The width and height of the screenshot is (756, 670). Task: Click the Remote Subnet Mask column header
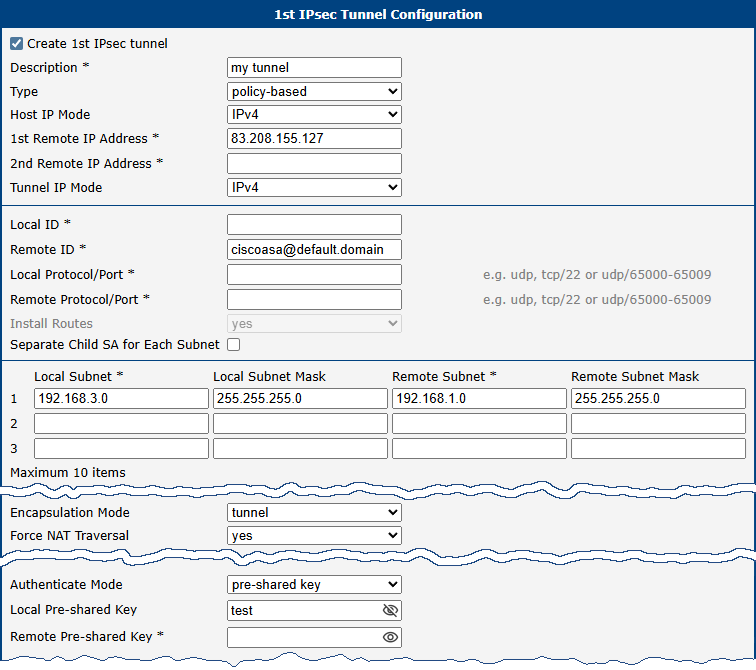(635, 376)
